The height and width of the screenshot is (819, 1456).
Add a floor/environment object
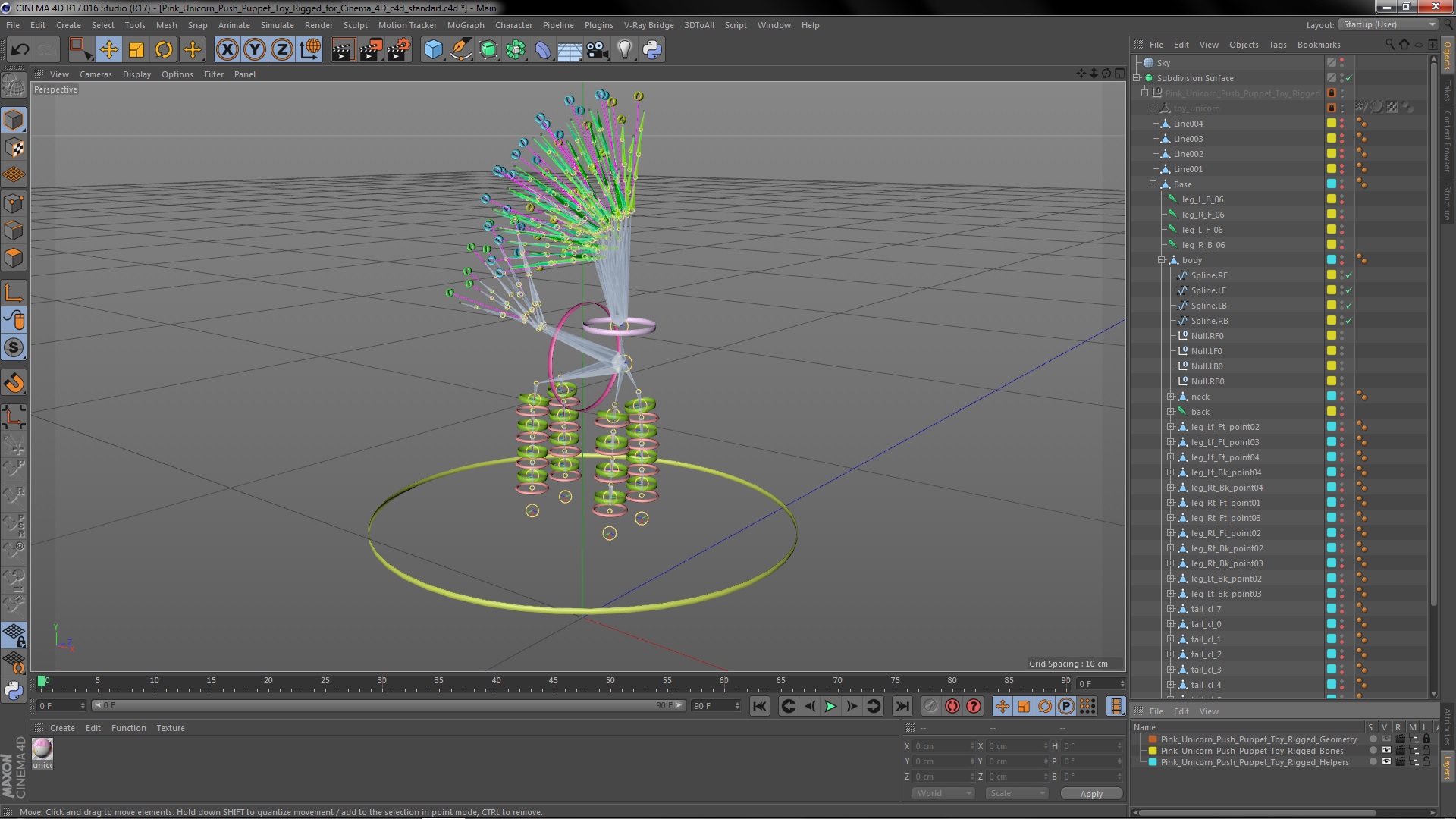click(570, 50)
